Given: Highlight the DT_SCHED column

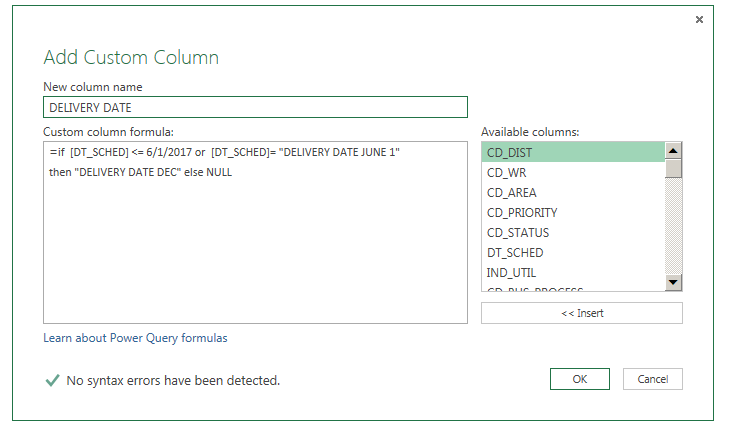Looking at the screenshot, I should [x=573, y=253].
